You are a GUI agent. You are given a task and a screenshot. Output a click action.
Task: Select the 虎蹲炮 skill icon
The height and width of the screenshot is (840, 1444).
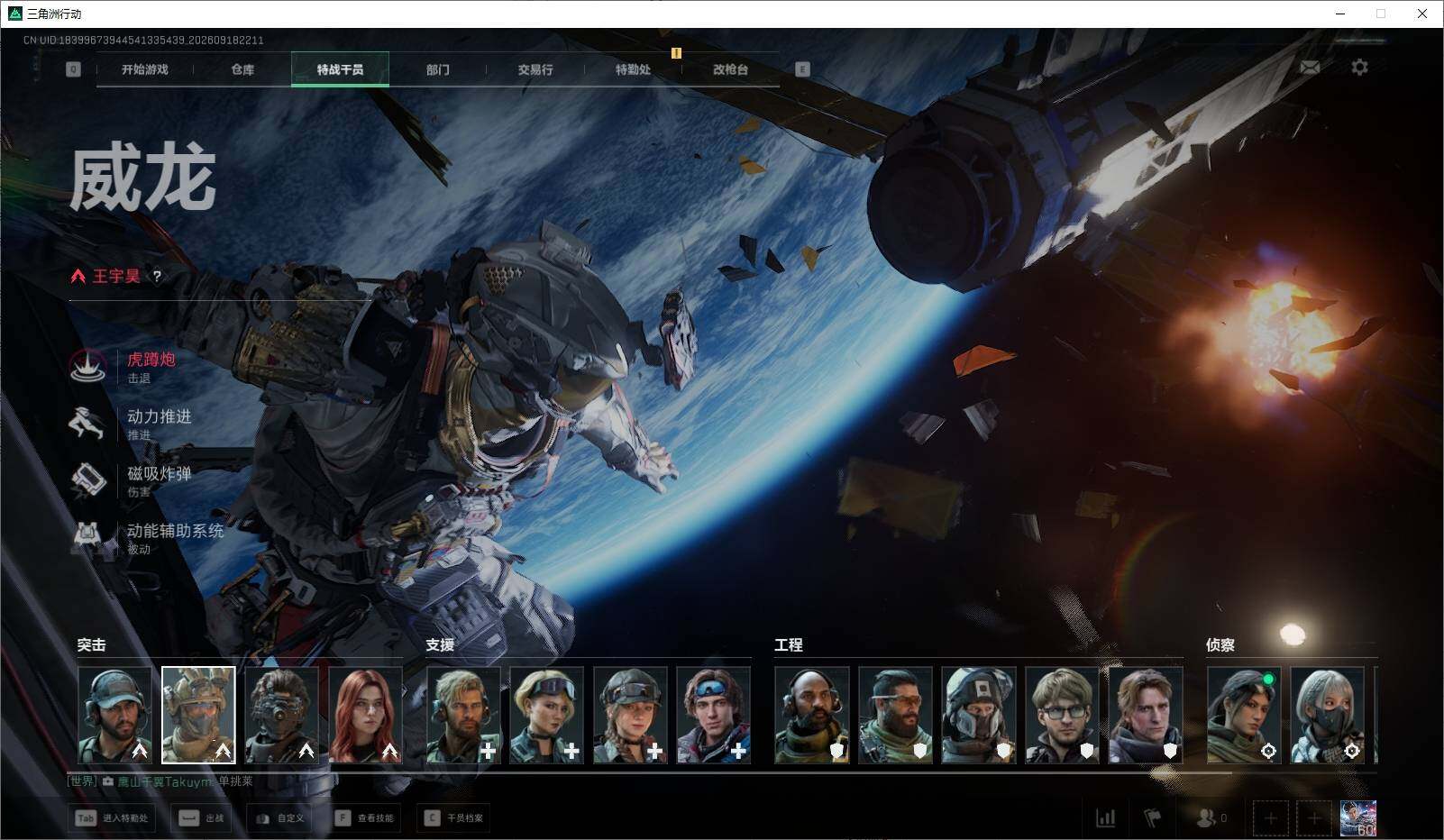coord(88,366)
